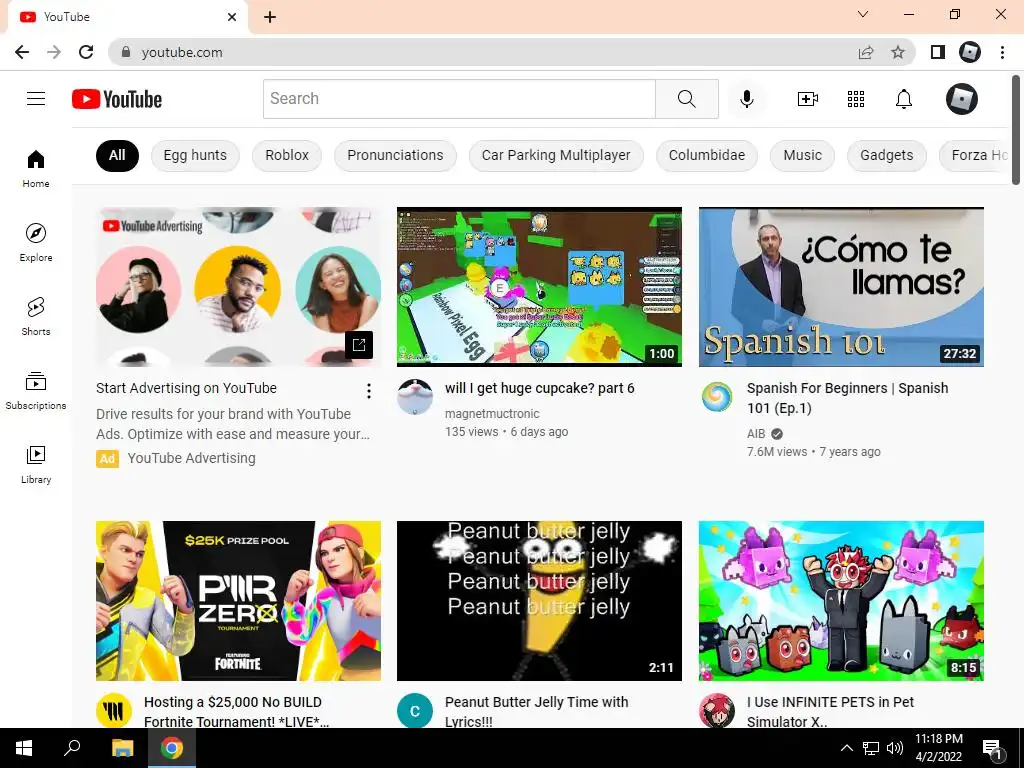
Task: Play the Spanish 101 thumbnail
Action: [841, 287]
